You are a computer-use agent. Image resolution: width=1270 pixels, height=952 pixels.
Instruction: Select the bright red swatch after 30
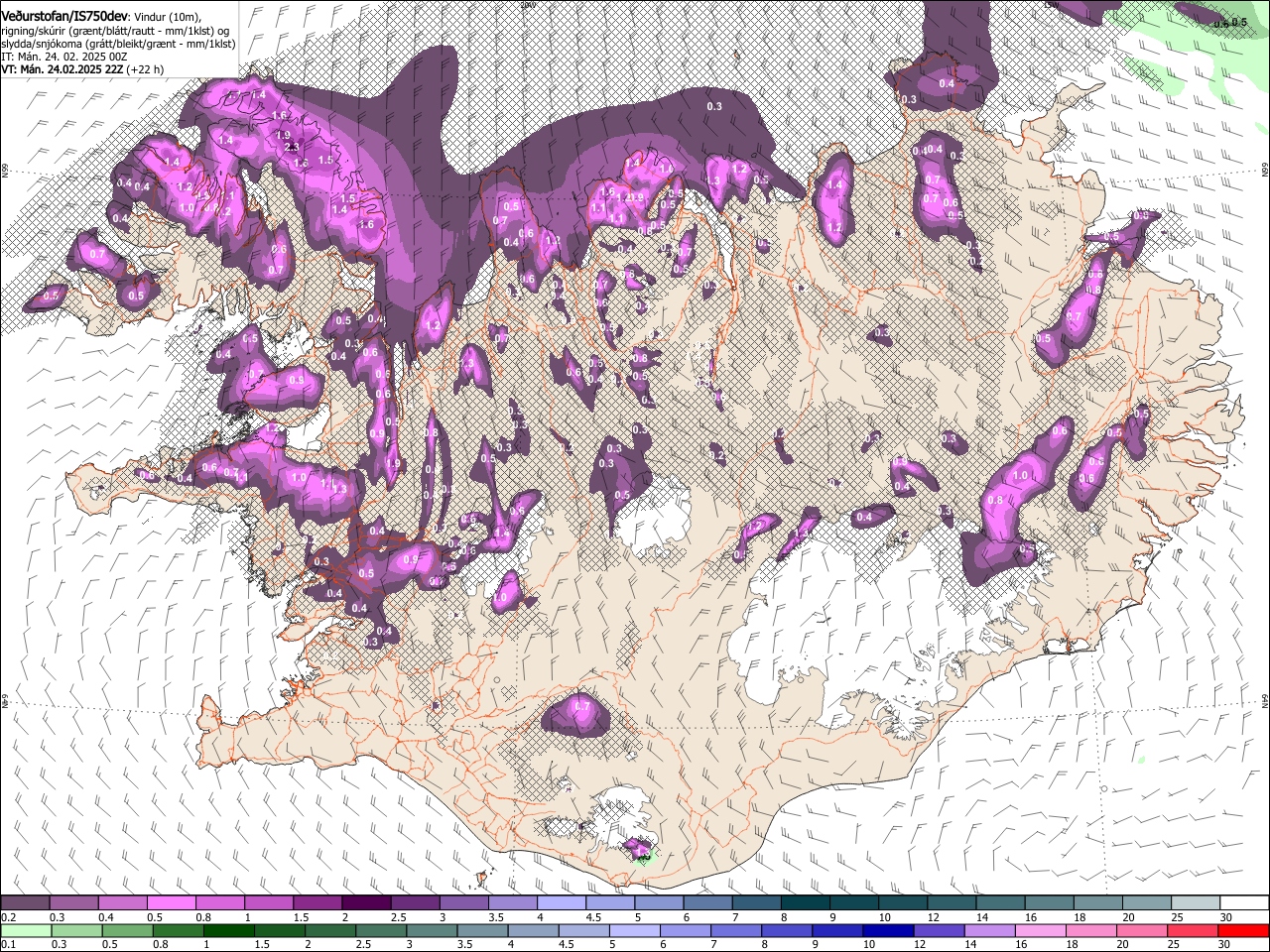(1244, 930)
